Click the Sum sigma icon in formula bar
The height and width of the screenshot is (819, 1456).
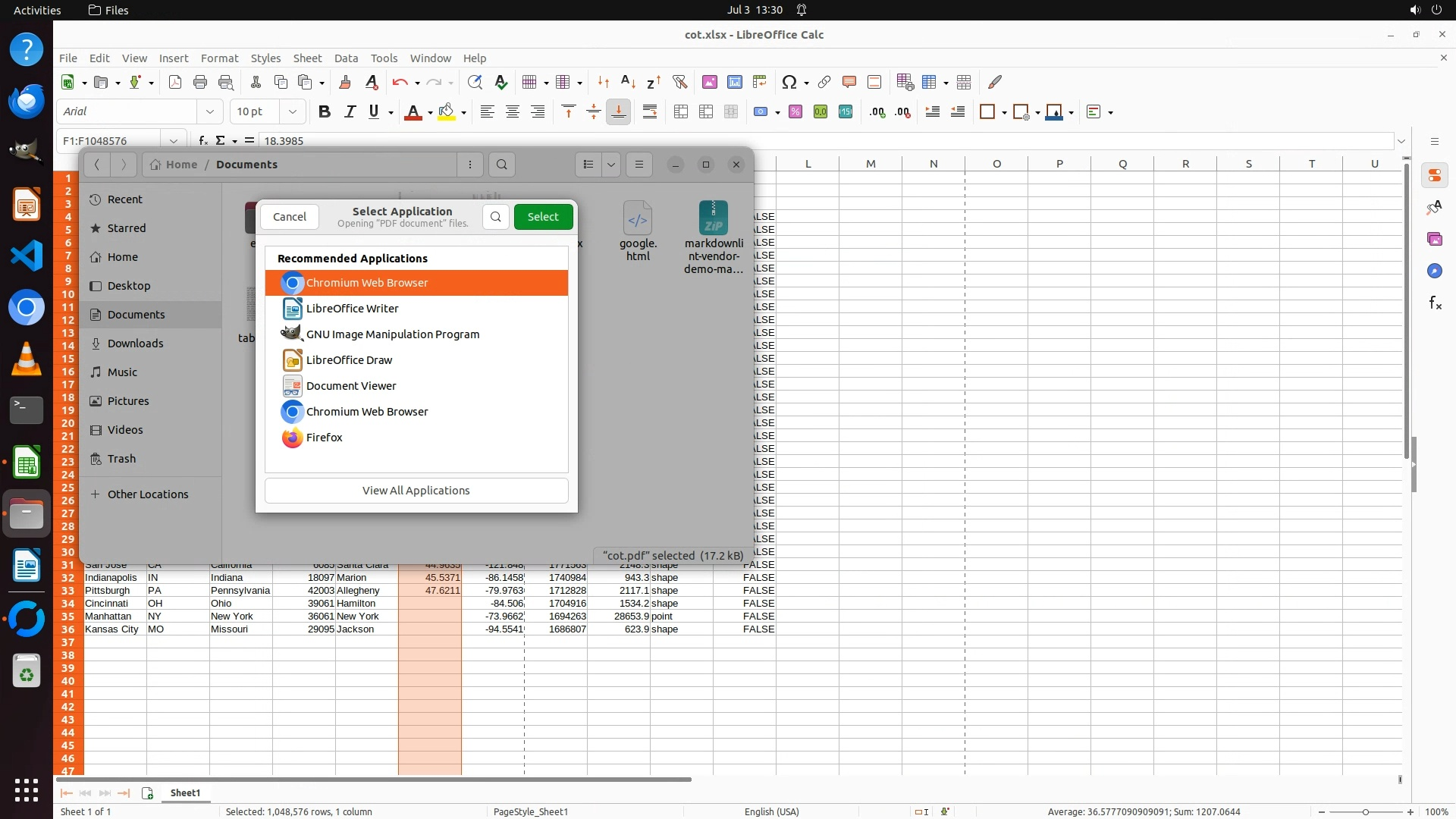pyautogui.click(x=221, y=140)
